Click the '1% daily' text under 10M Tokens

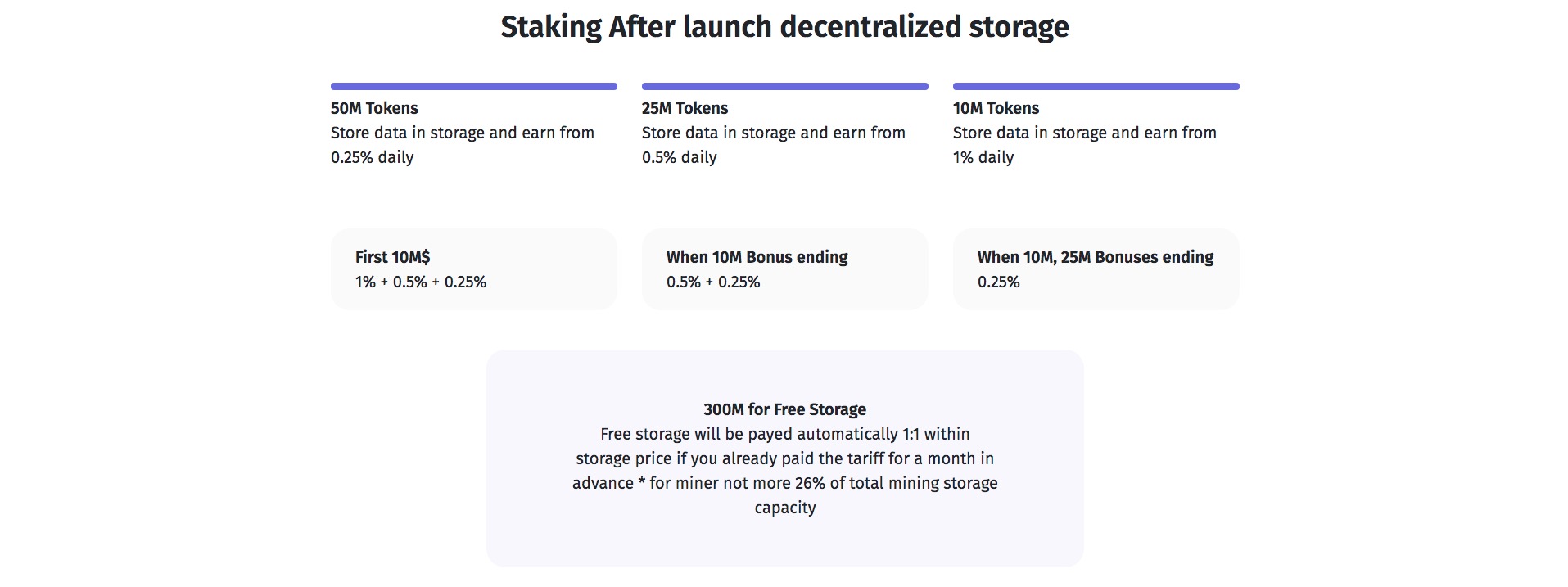tap(983, 157)
